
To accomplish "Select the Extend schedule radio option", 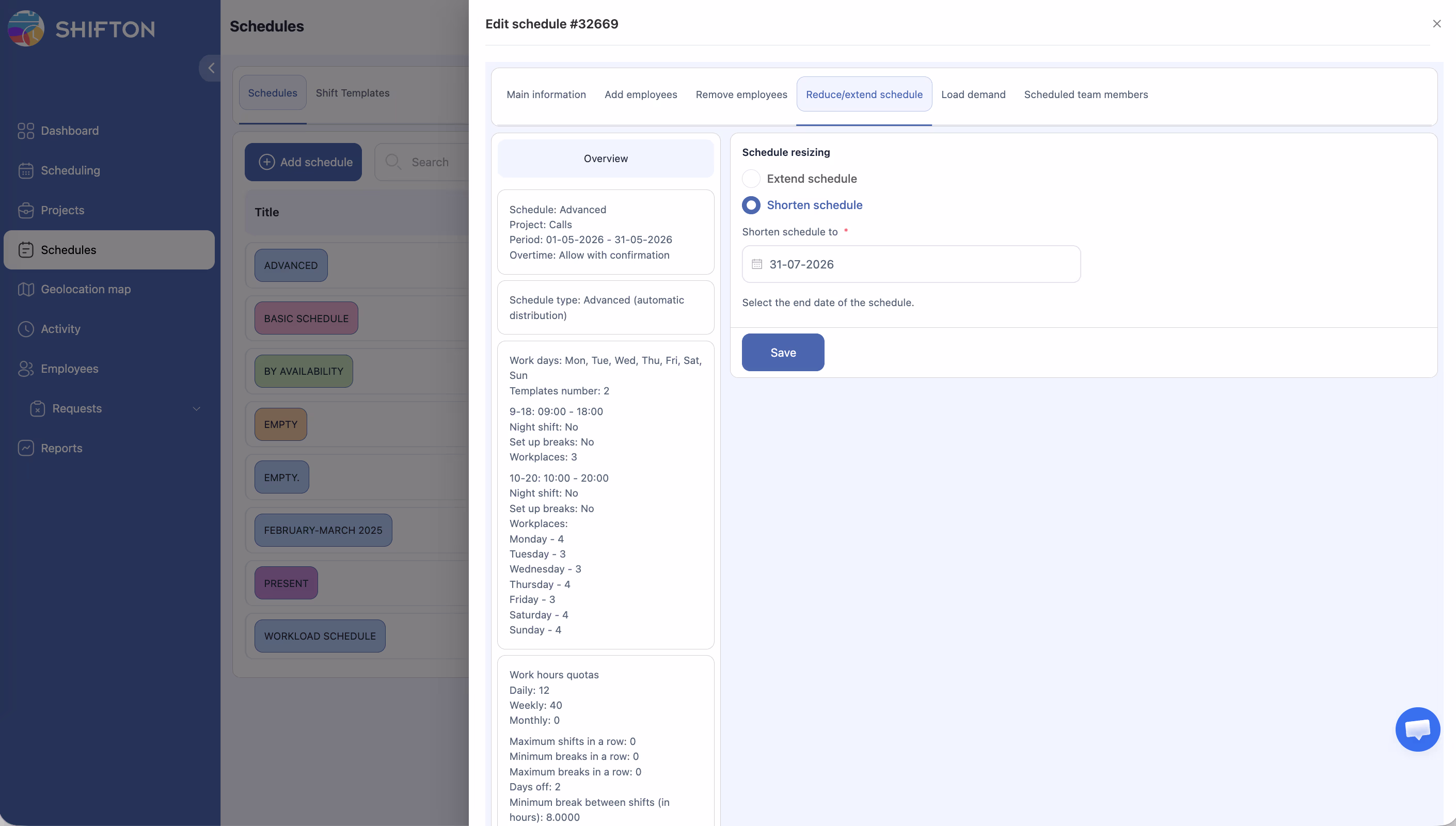I will (x=751, y=179).
